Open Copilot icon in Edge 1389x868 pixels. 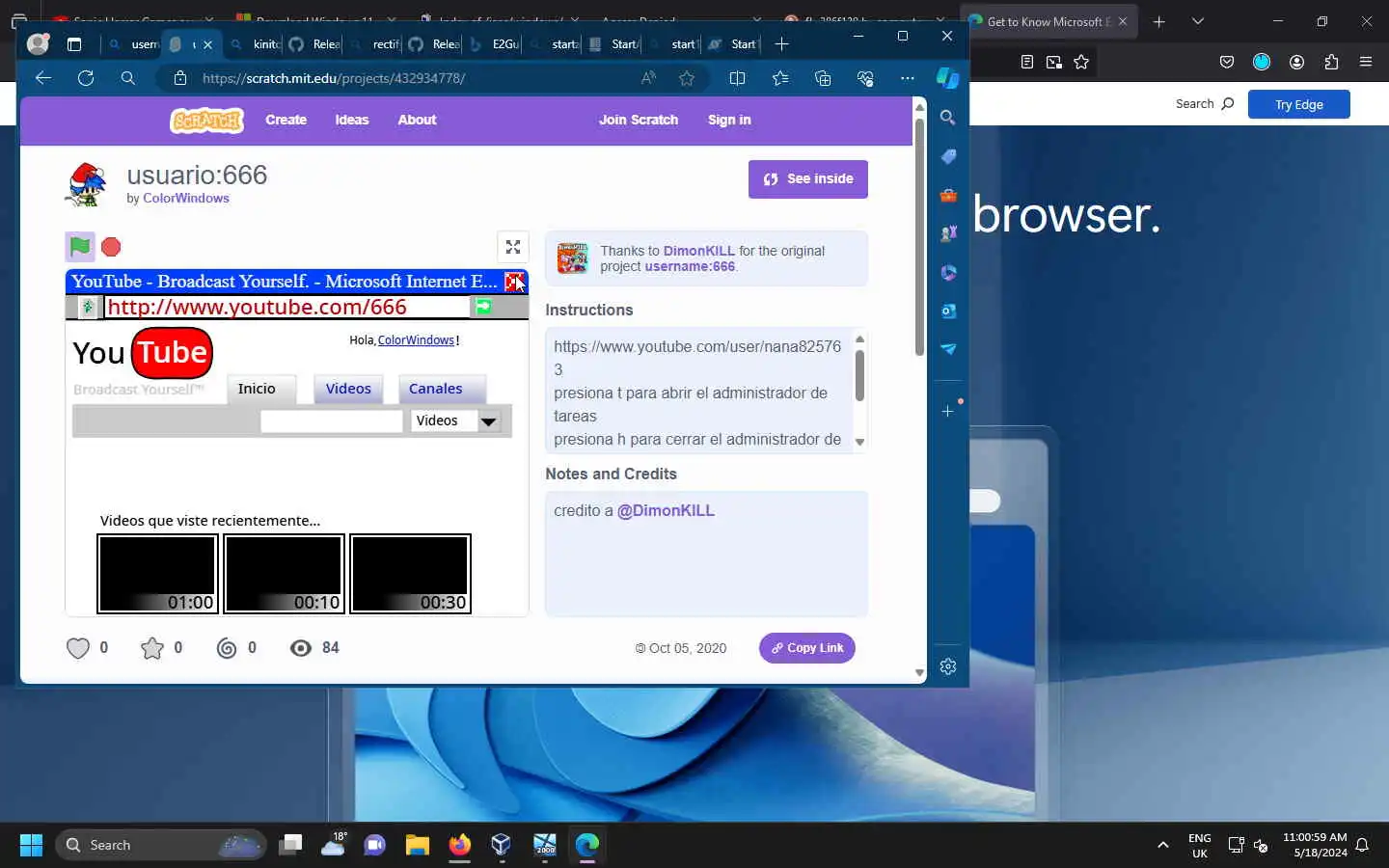pyautogui.click(x=948, y=78)
